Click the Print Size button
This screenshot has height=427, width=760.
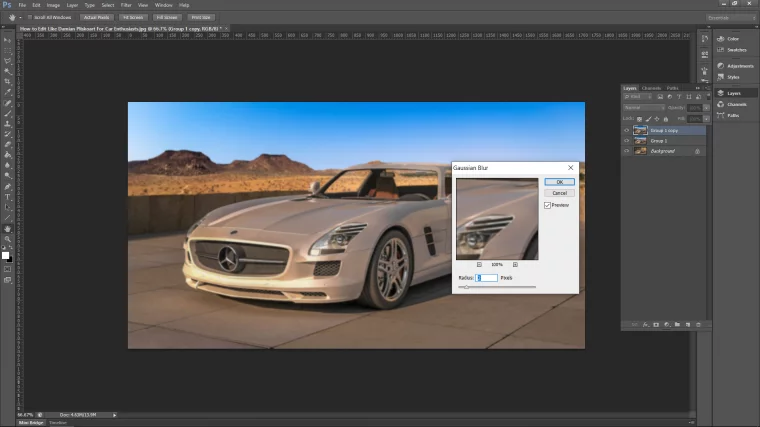(x=201, y=17)
